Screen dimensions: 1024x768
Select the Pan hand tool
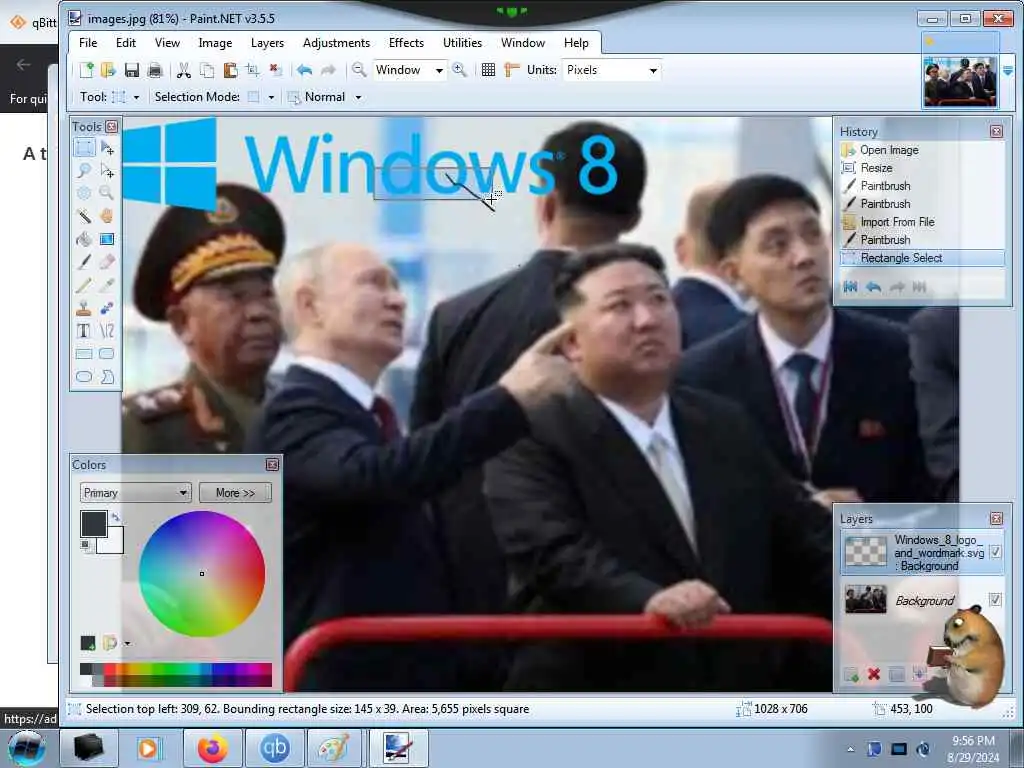(106, 216)
